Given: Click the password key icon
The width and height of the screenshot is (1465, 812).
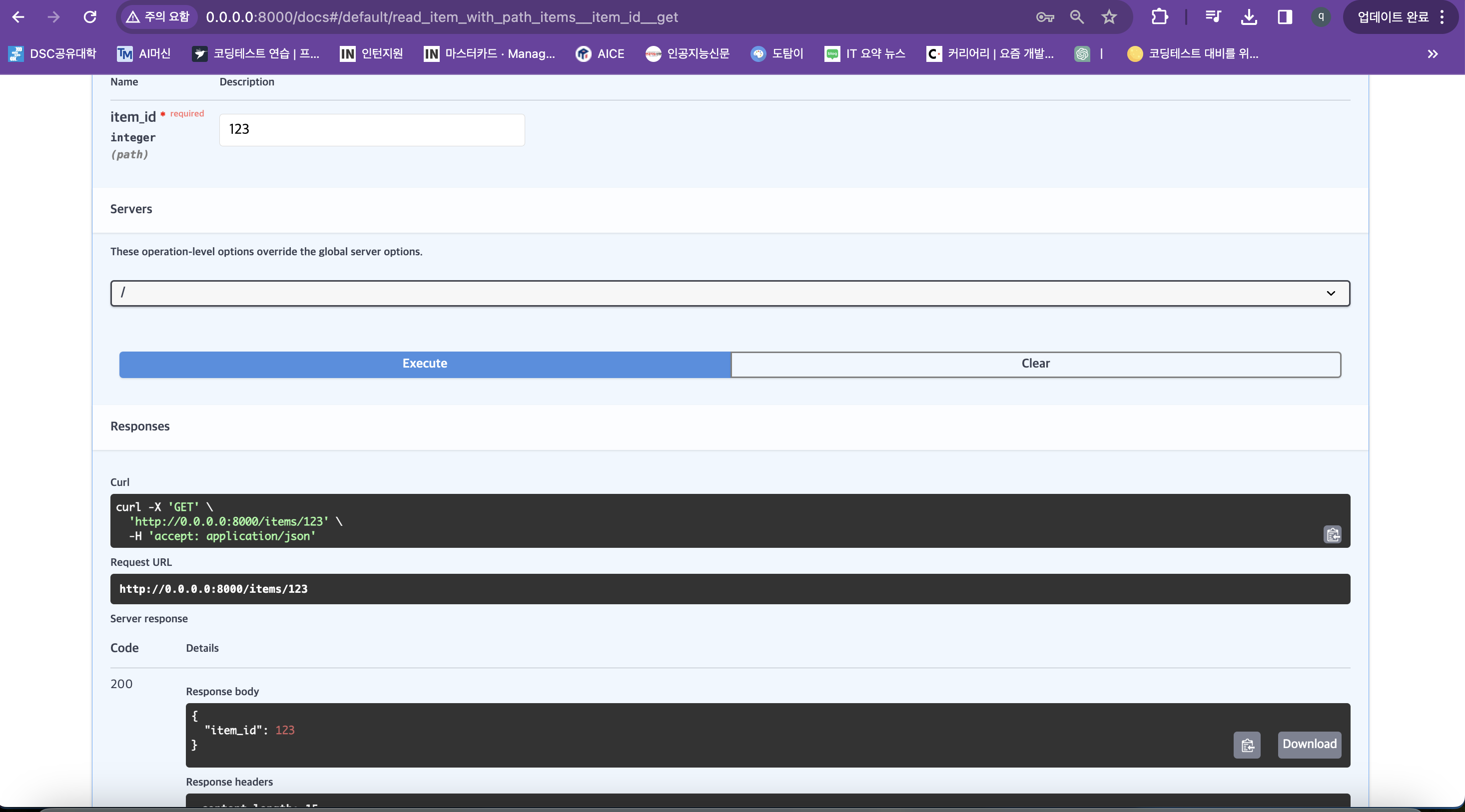Looking at the screenshot, I should pyautogui.click(x=1045, y=17).
